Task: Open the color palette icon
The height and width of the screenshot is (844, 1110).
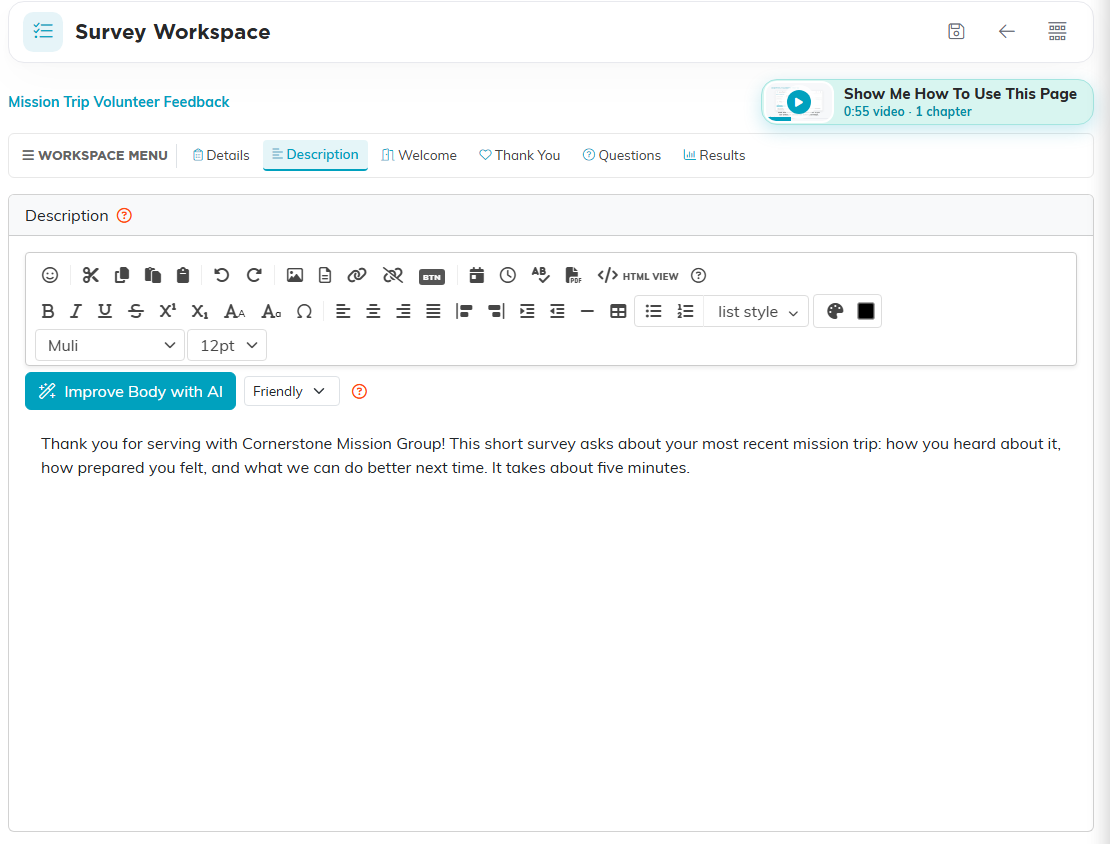Action: point(835,311)
